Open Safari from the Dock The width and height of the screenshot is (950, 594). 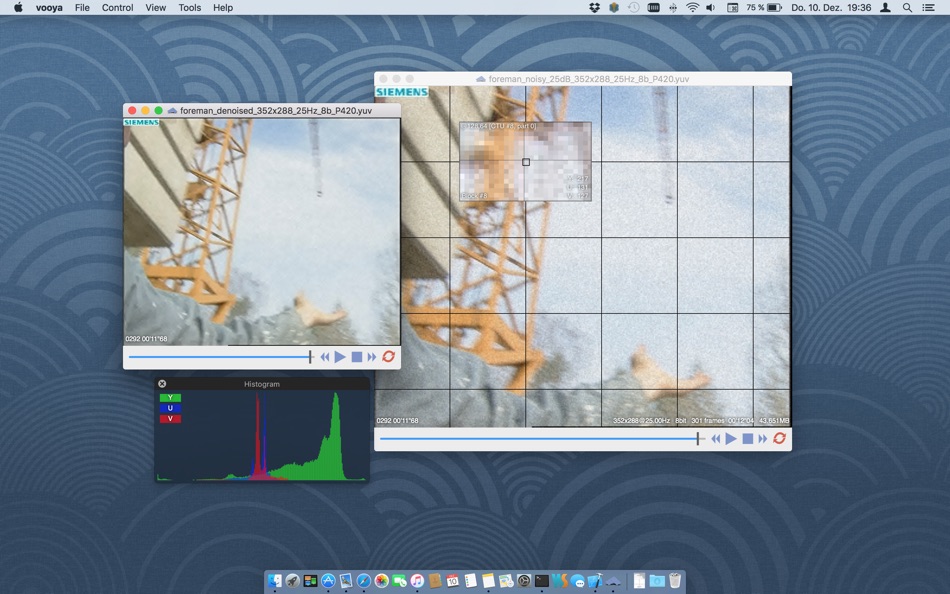[364, 581]
